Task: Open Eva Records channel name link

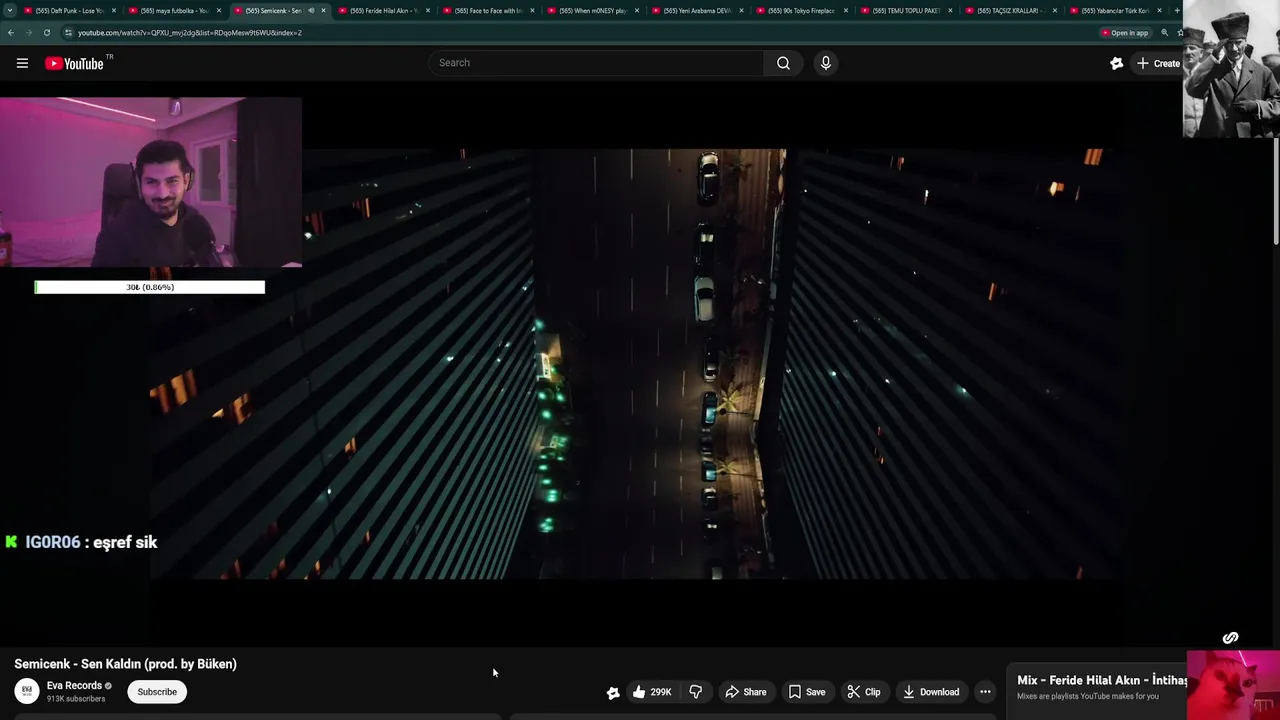Action: pos(74,686)
